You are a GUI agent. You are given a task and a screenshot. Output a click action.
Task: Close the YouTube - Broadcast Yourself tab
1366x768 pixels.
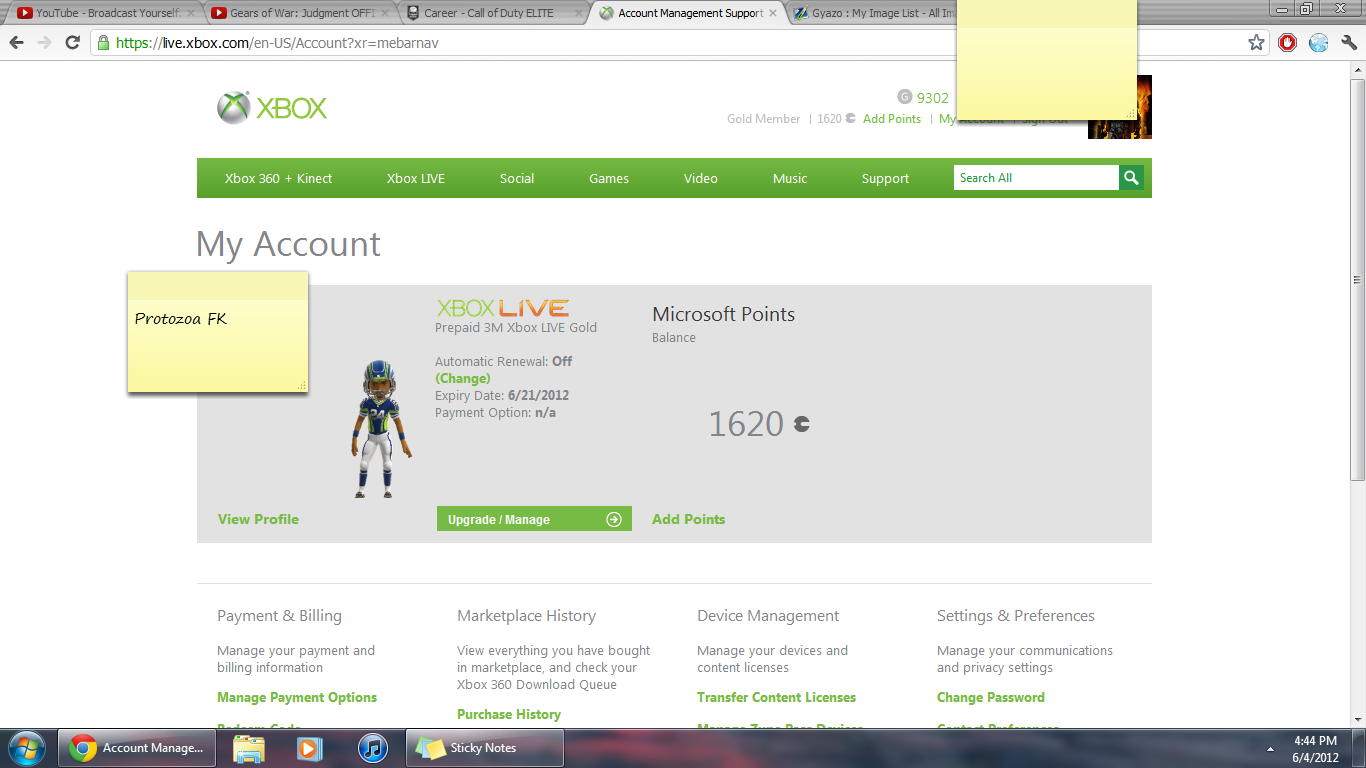[x=189, y=13]
